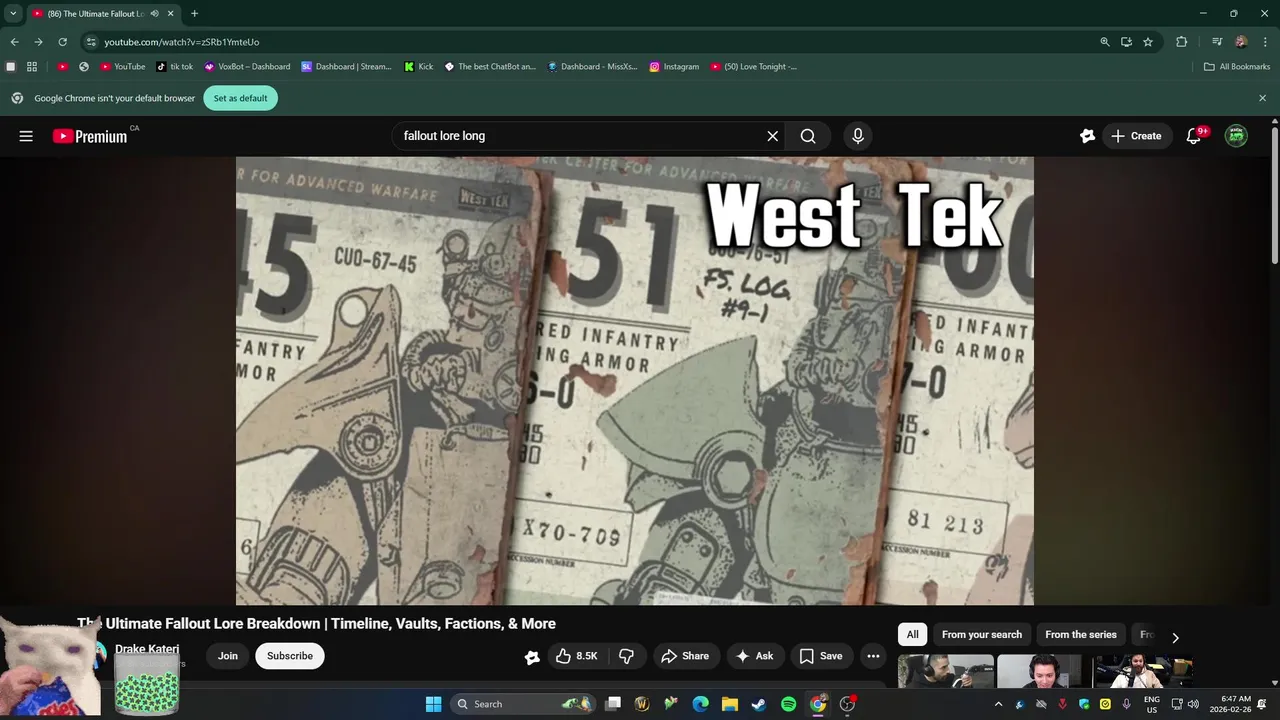Select the From your search chip
The image size is (1280, 720).
(x=982, y=635)
